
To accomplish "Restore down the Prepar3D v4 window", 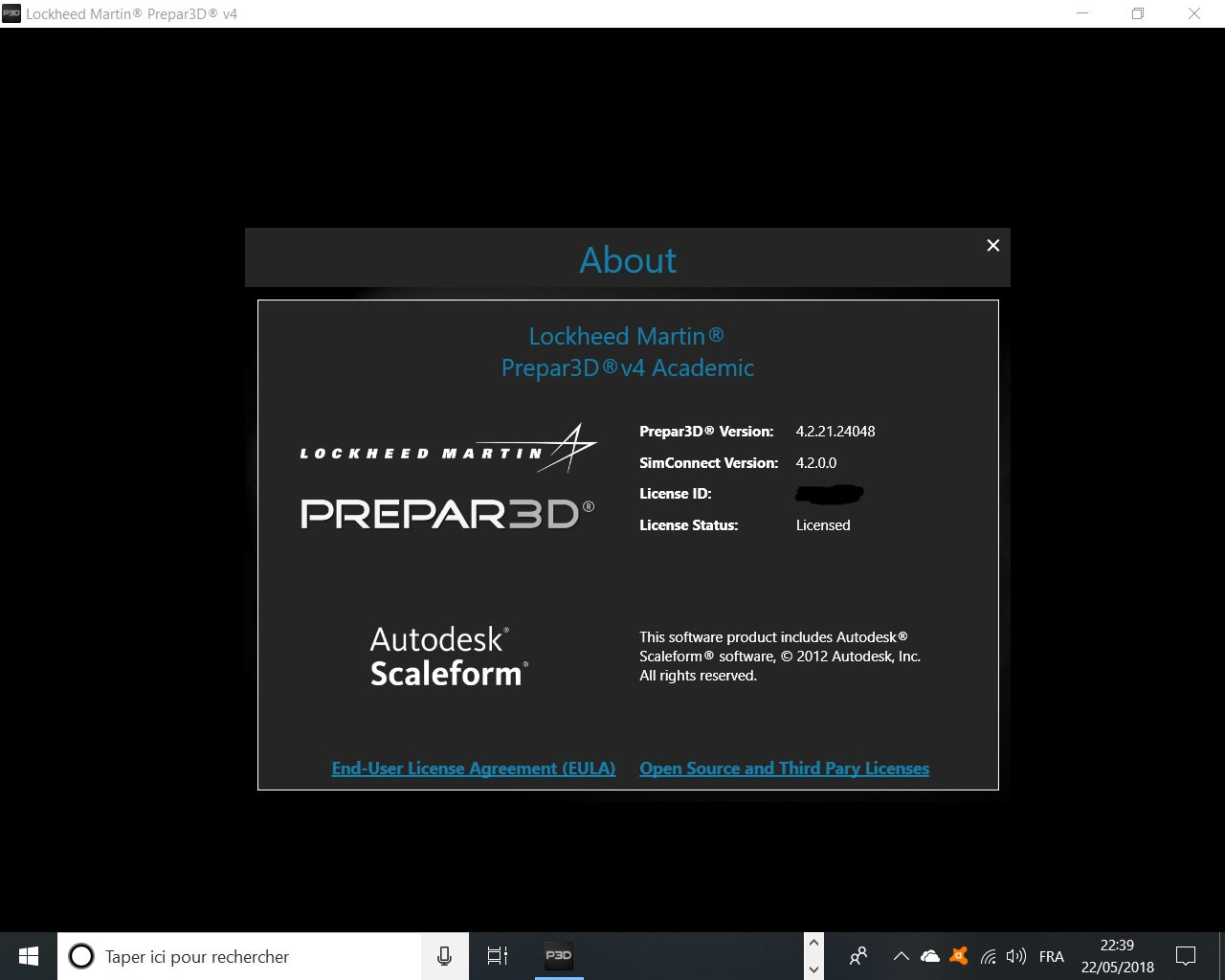I will (x=1138, y=13).
